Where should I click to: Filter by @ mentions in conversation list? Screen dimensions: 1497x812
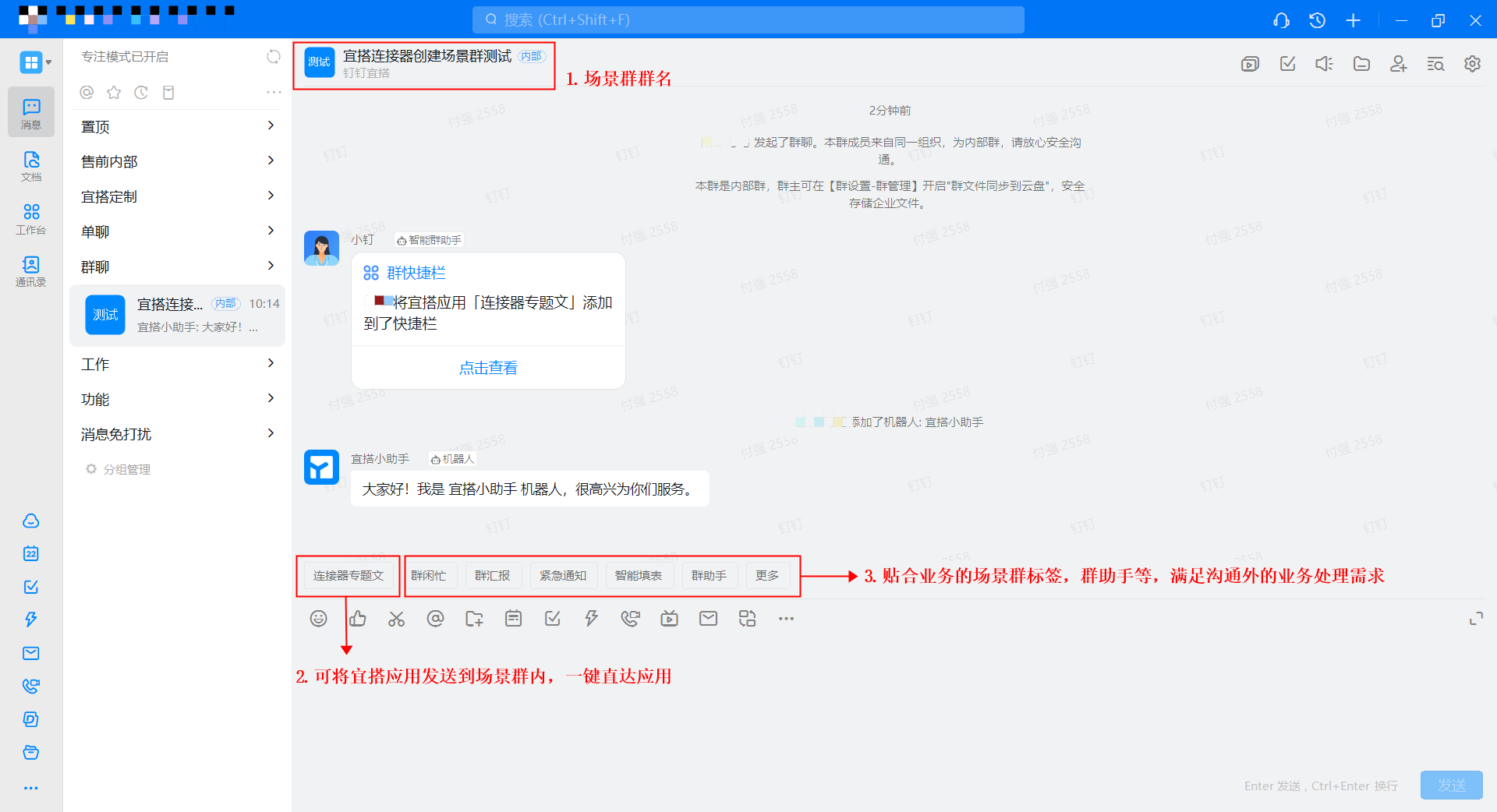87,93
